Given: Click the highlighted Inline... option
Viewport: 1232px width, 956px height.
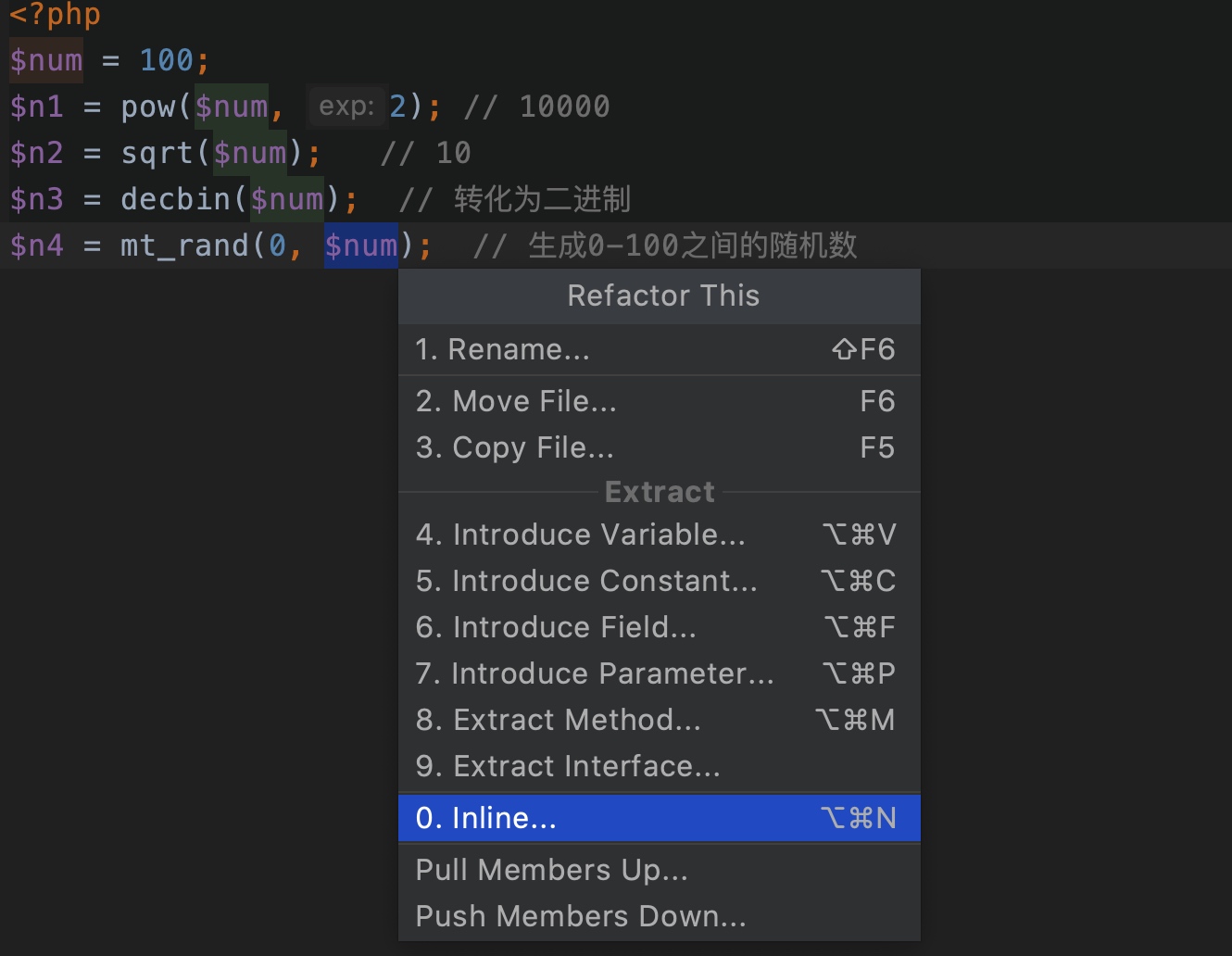Looking at the screenshot, I should [660, 818].
